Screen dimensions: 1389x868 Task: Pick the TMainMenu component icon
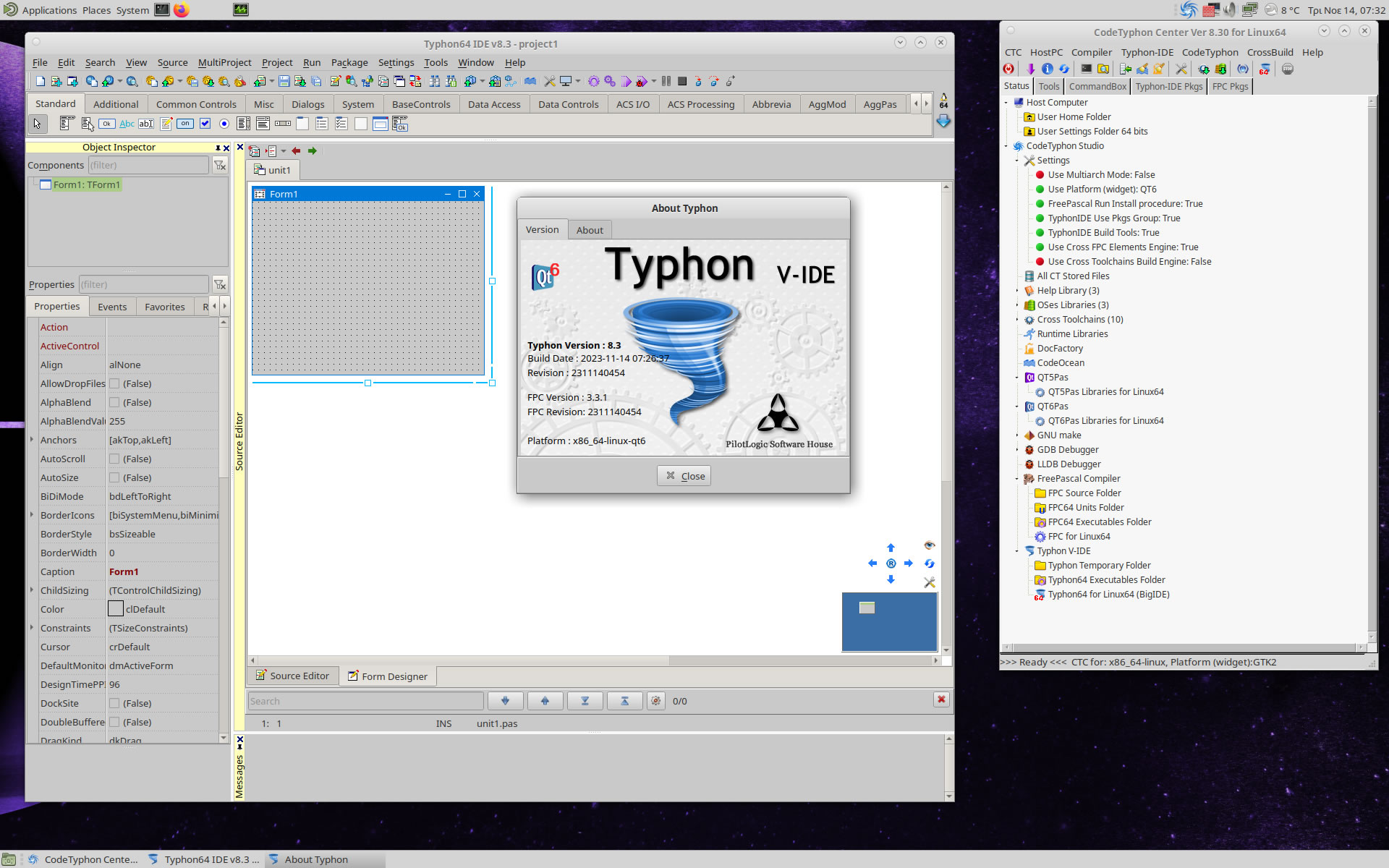coord(67,124)
